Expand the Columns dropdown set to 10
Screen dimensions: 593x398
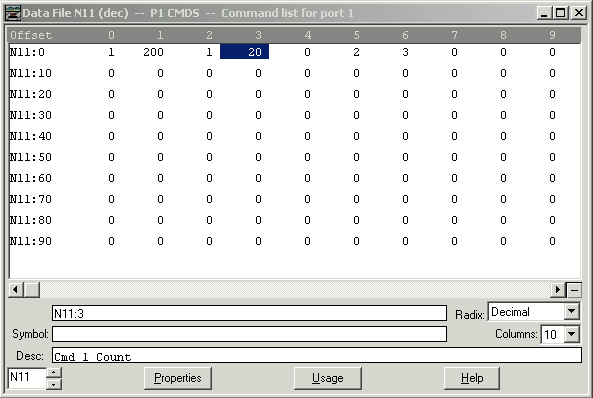click(x=571, y=334)
